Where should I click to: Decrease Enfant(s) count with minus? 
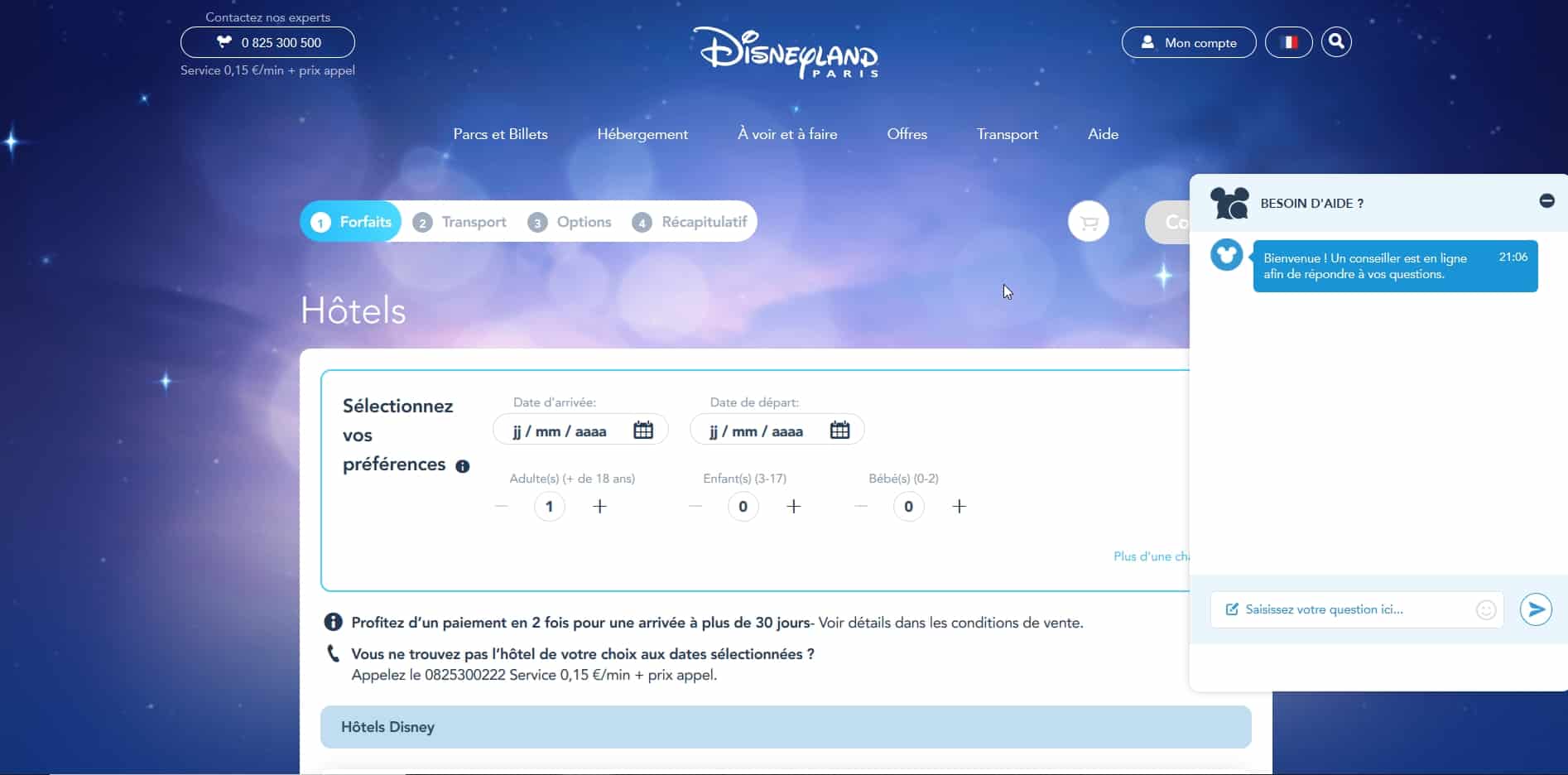pyautogui.click(x=695, y=506)
